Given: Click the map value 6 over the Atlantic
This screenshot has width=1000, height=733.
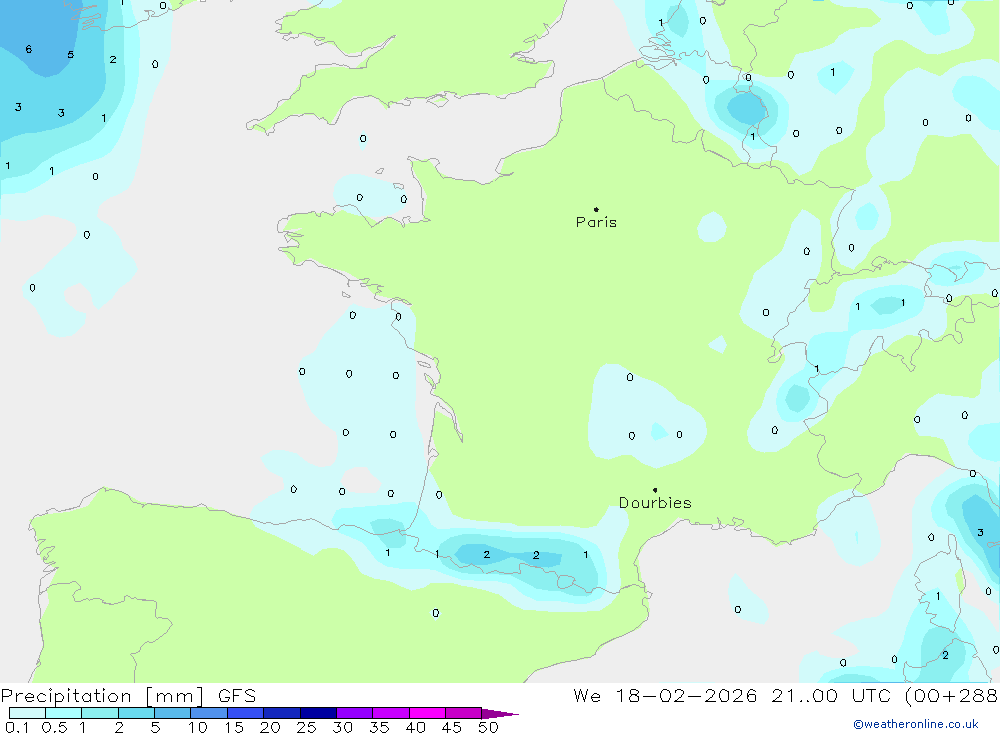Looking at the screenshot, I should [x=29, y=49].
